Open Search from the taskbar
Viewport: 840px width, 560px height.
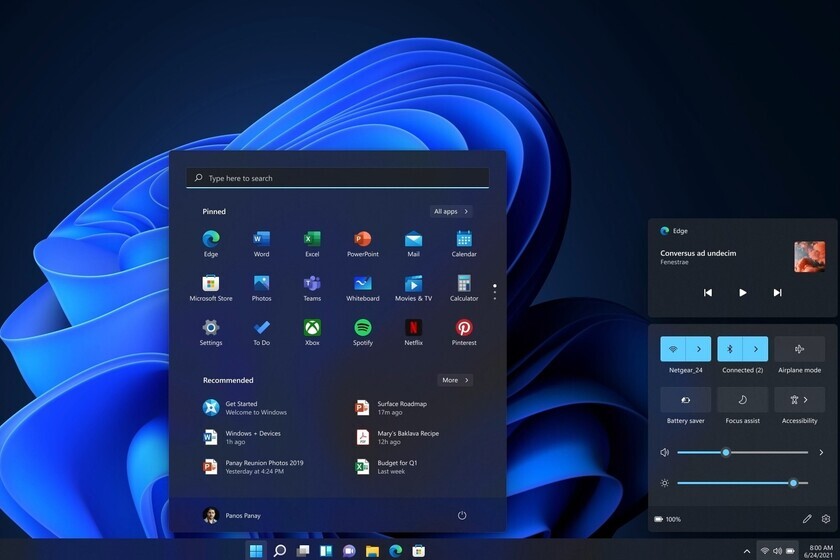click(279, 550)
